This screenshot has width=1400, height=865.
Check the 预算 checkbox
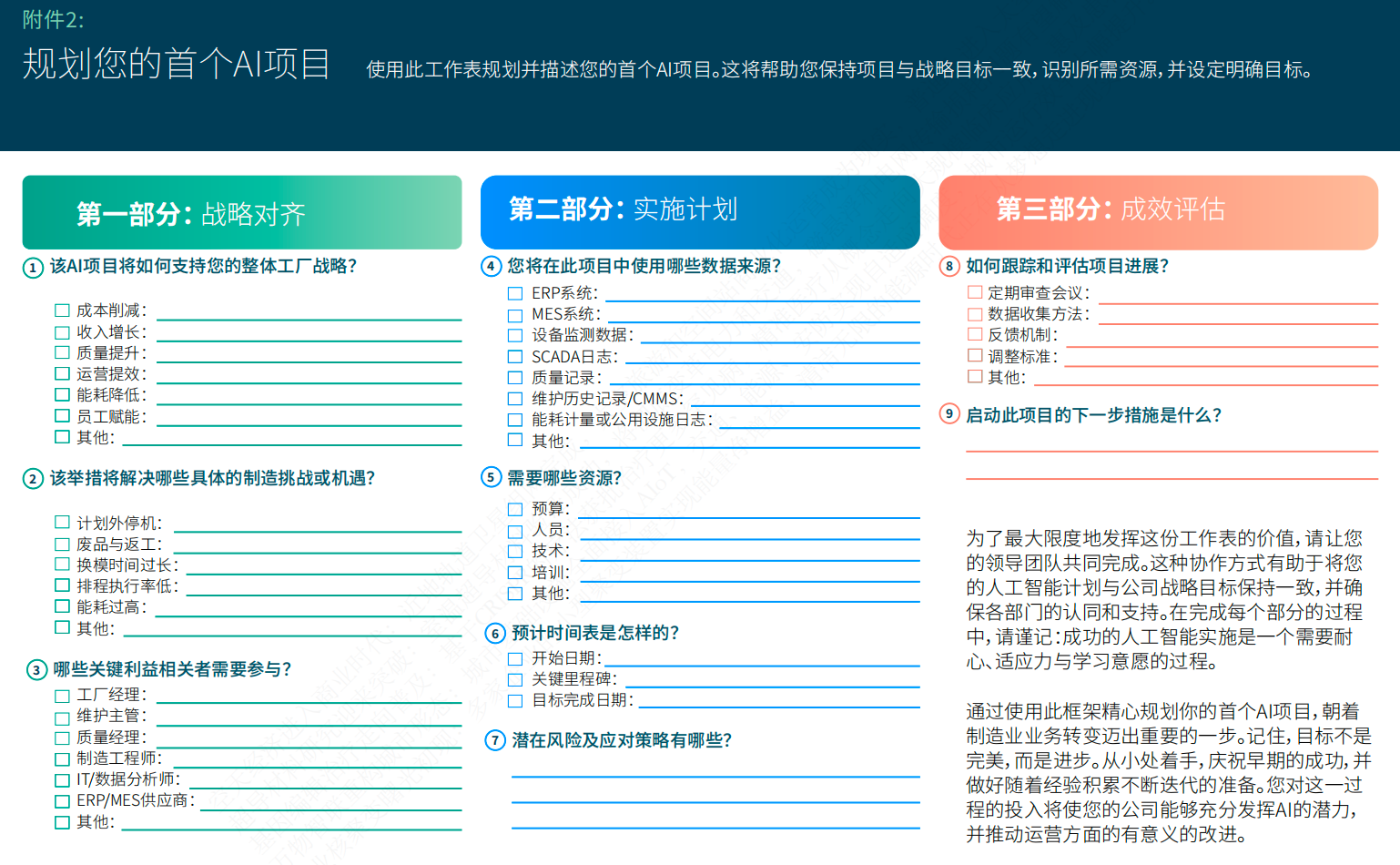[515, 509]
